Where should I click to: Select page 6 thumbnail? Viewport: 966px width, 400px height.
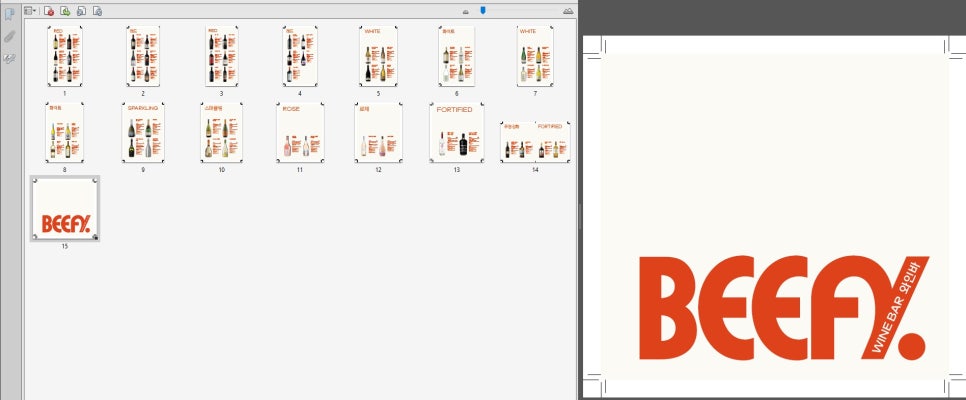point(457,56)
